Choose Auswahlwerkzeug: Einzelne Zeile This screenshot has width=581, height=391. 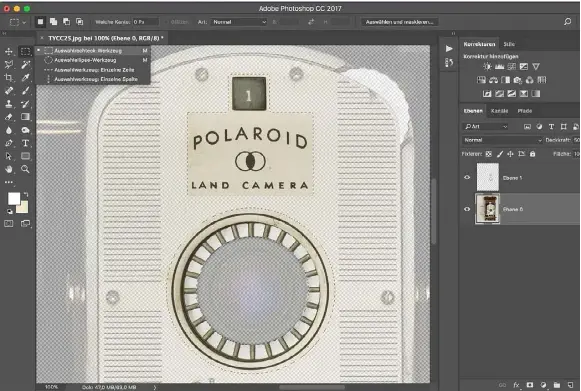[93, 70]
